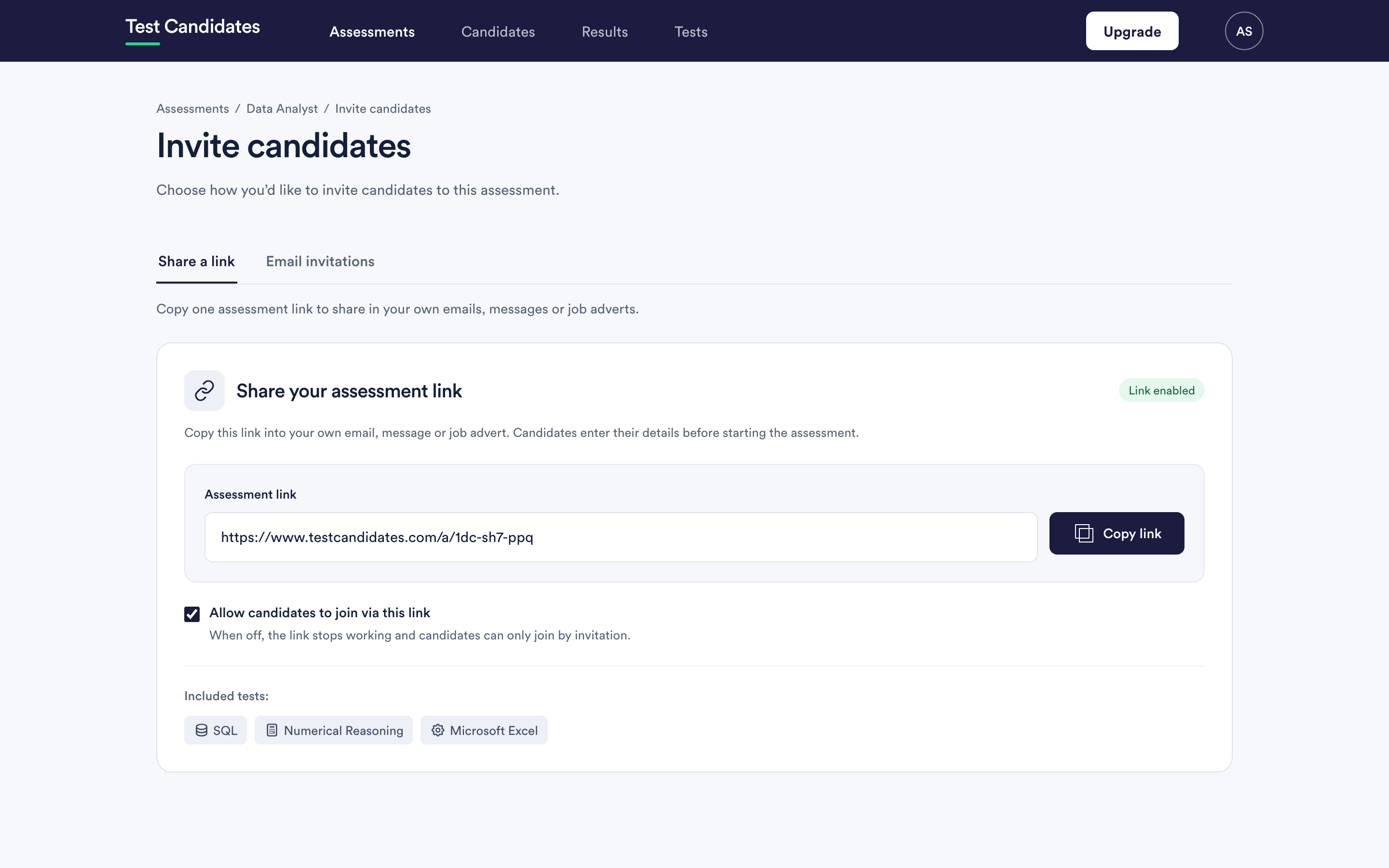Viewport: 1389px width, 868px height.
Task: Follow the Assessments breadcrumb link
Action: [192, 108]
